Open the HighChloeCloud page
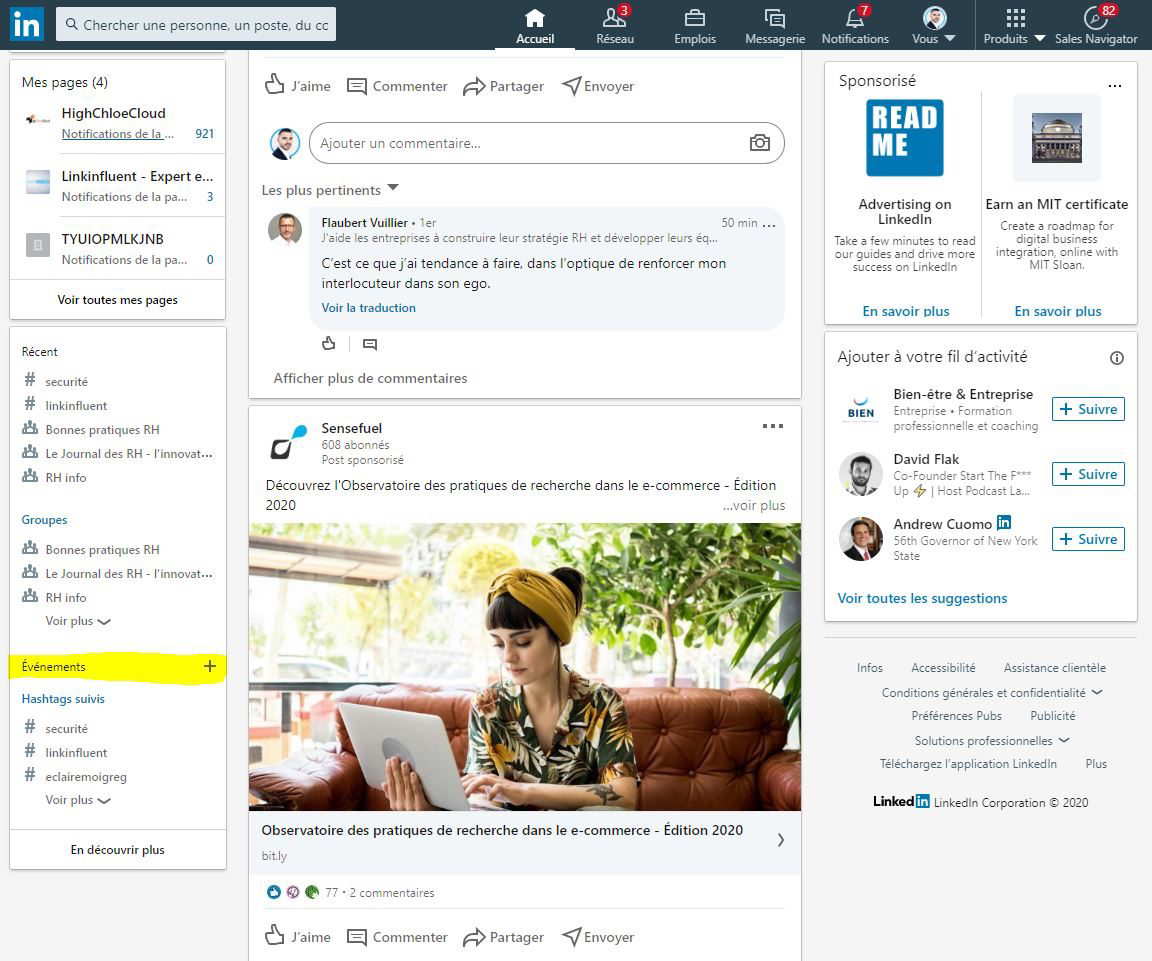 pos(113,113)
